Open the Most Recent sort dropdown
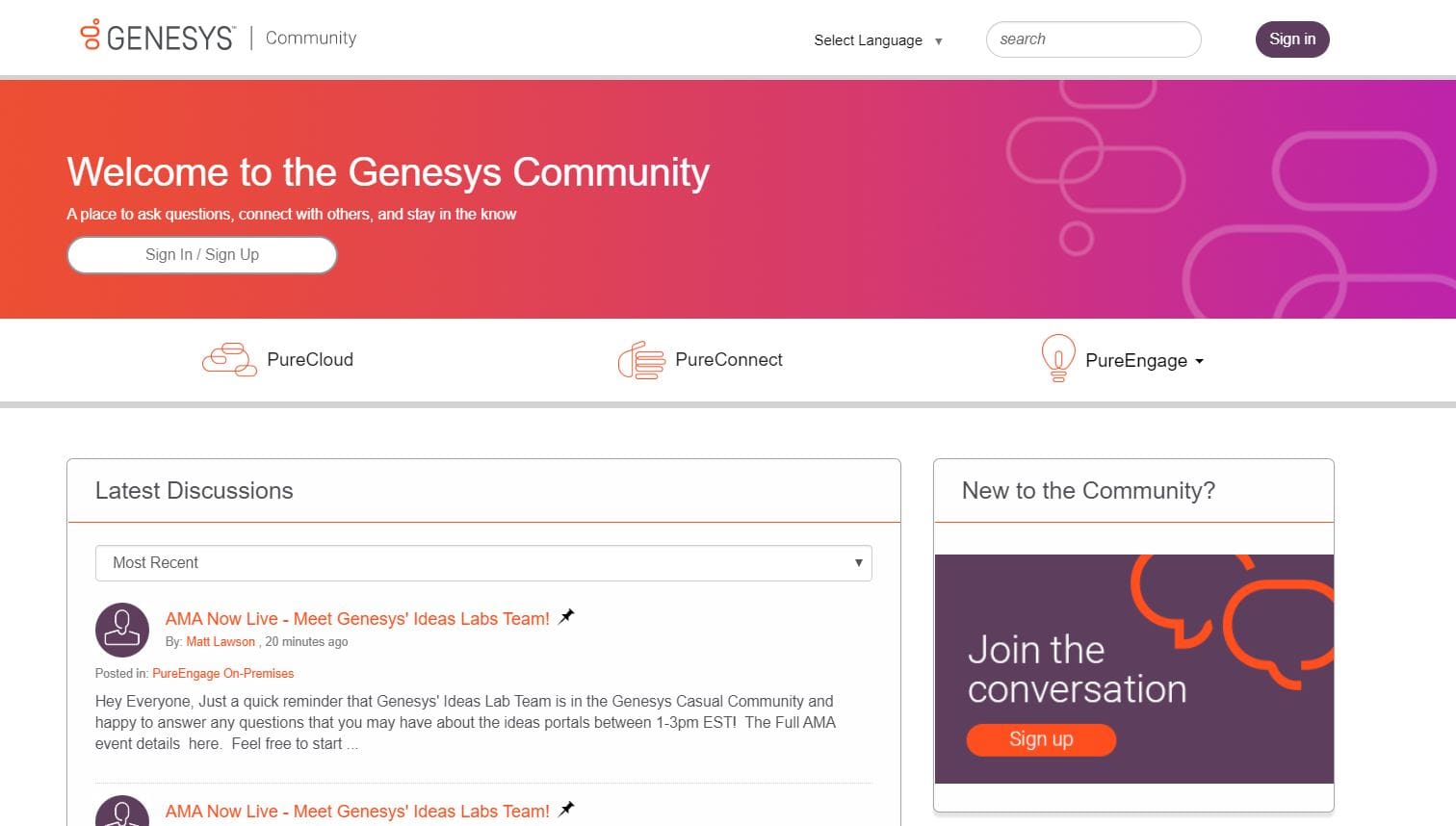The width and height of the screenshot is (1456, 826). [483, 563]
